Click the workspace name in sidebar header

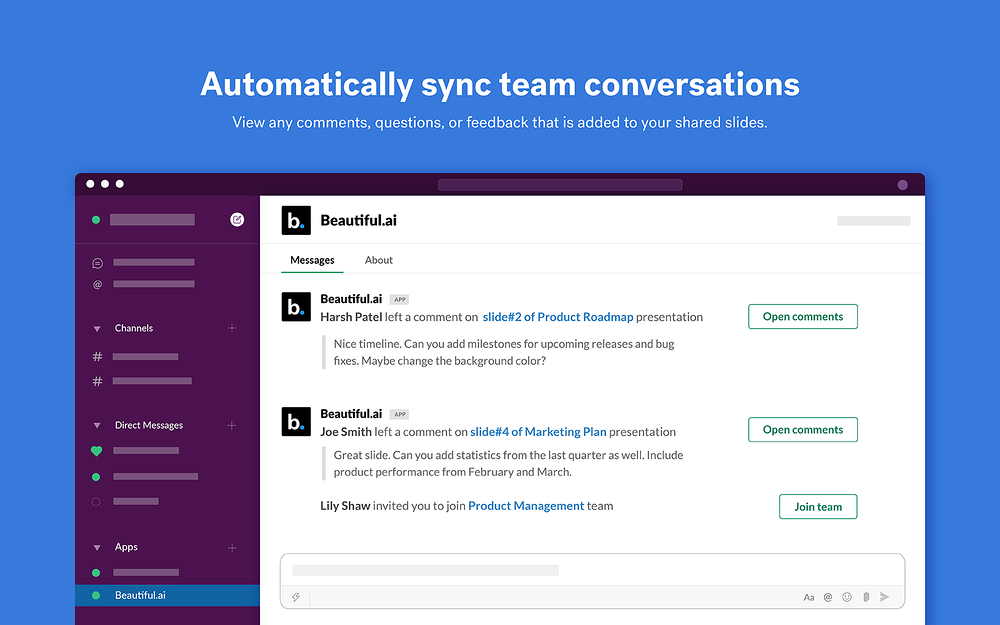coord(152,220)
